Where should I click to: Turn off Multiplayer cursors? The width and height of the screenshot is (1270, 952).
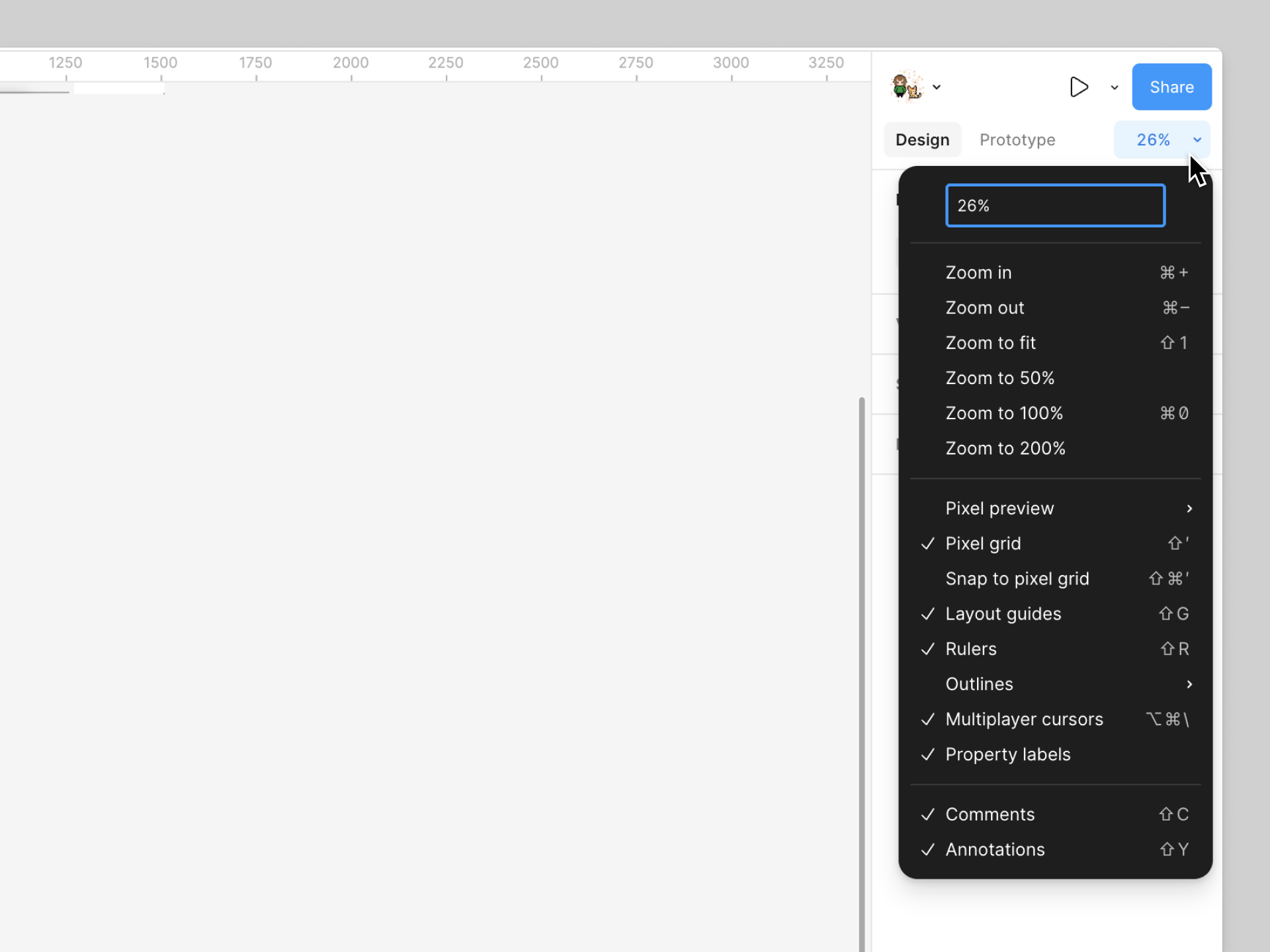1024,719
